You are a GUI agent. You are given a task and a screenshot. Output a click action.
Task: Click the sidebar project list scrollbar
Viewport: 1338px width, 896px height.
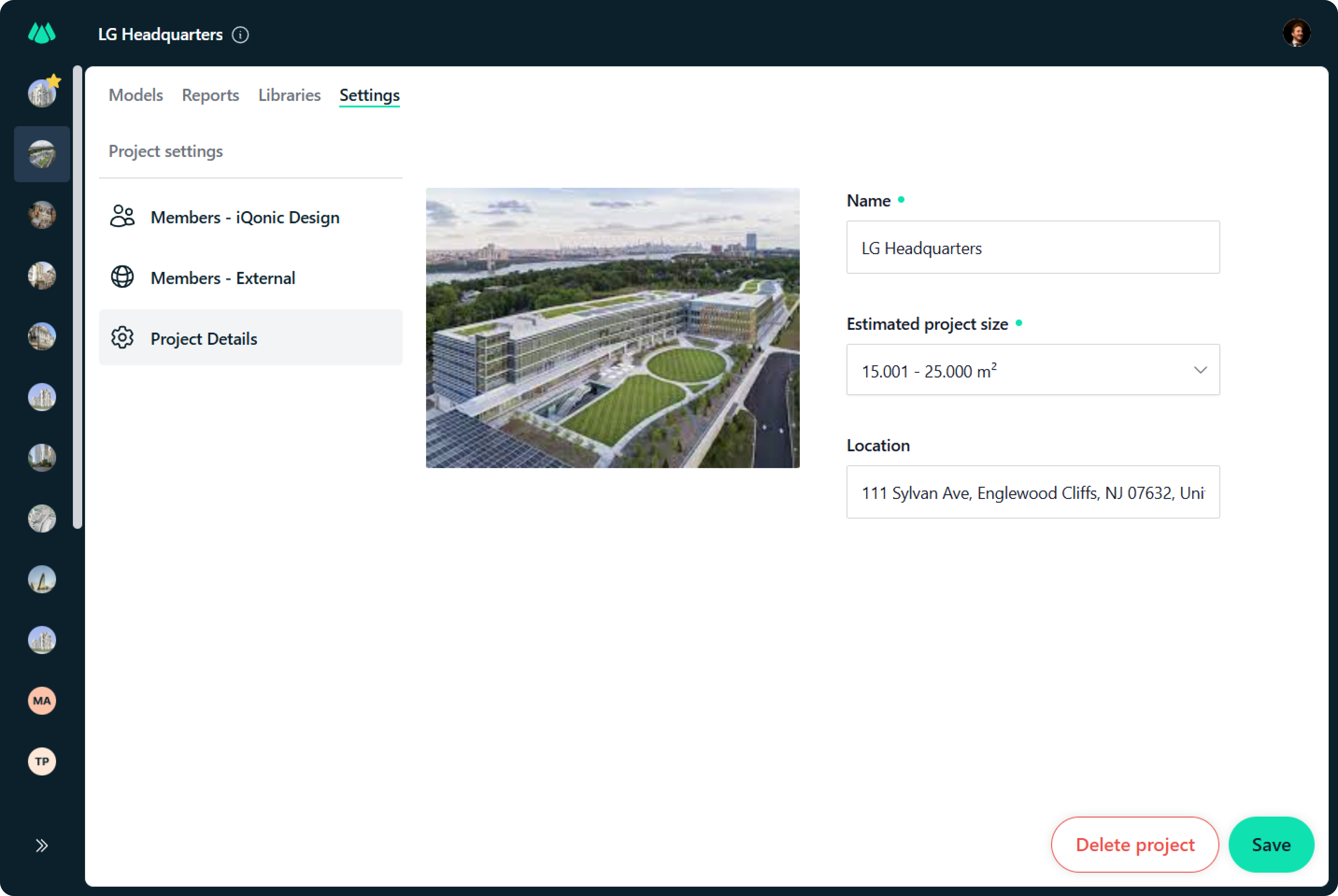click(78, 297)
